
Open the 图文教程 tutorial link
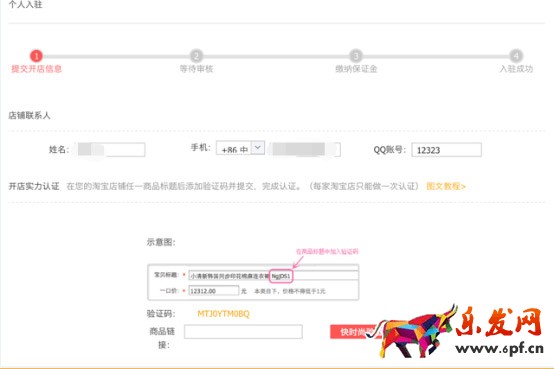[446, 186]
